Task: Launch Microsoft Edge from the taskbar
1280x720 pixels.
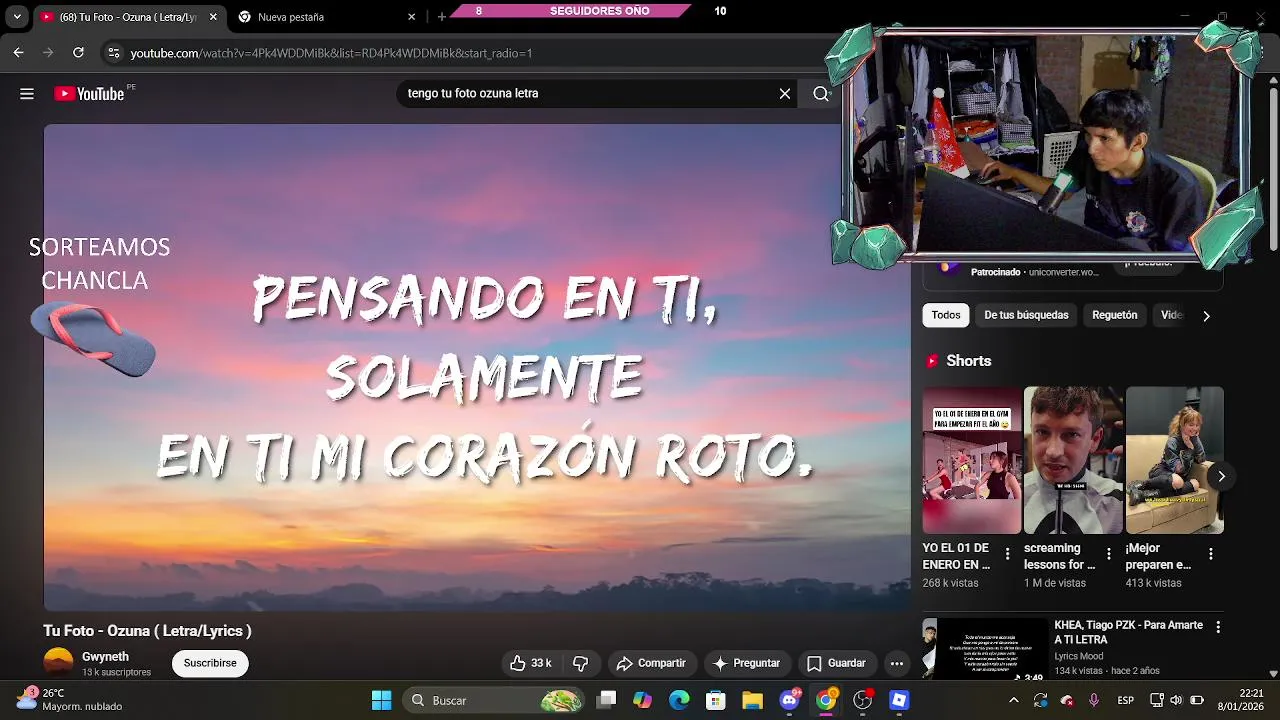Action: 679,700
